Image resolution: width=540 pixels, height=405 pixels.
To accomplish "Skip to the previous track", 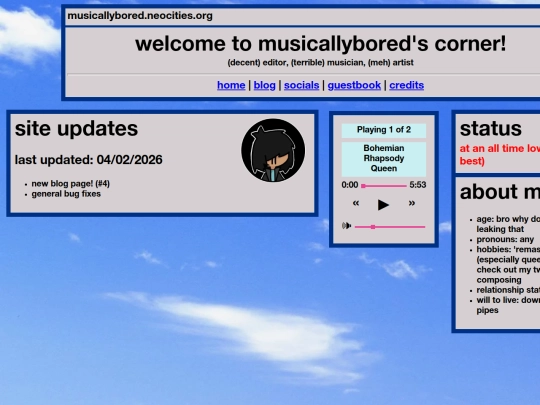I will (356, 203).
